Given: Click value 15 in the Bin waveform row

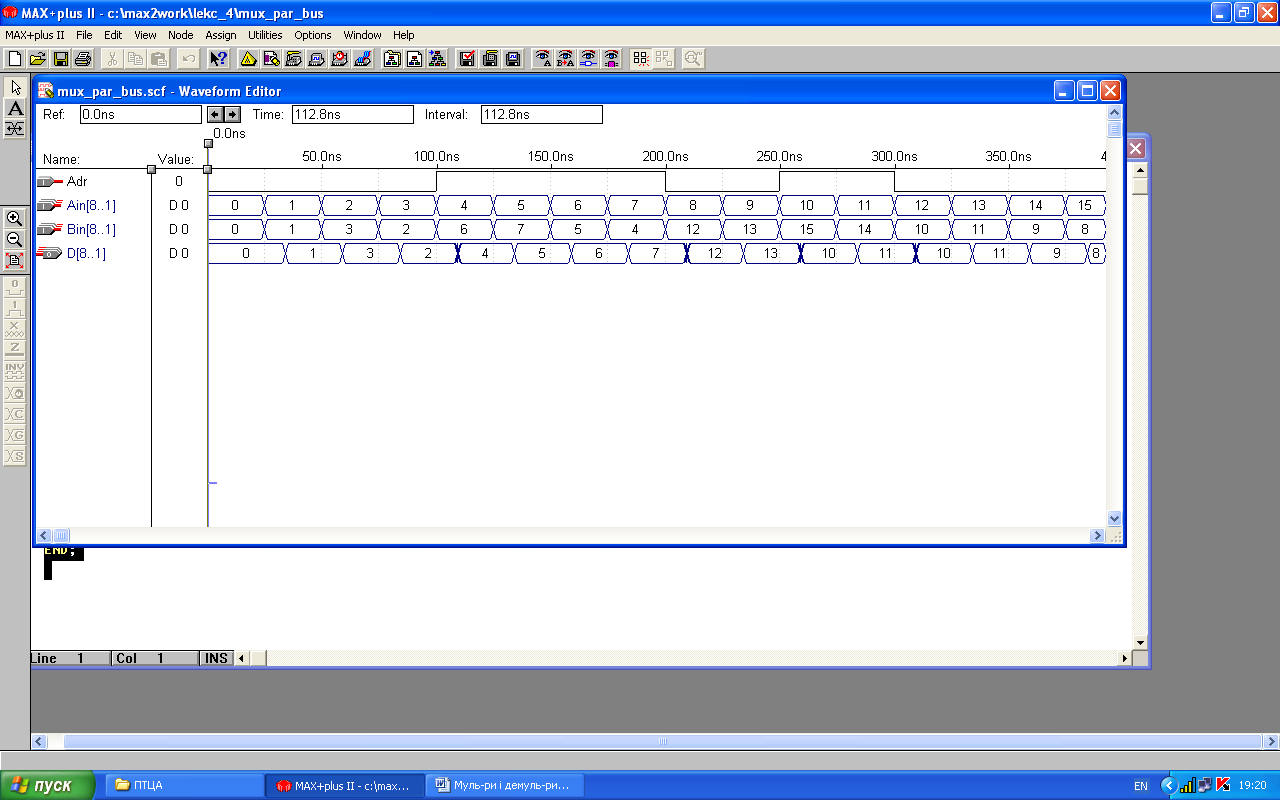Looking at the screenshot, I should [x=807, y=230].
